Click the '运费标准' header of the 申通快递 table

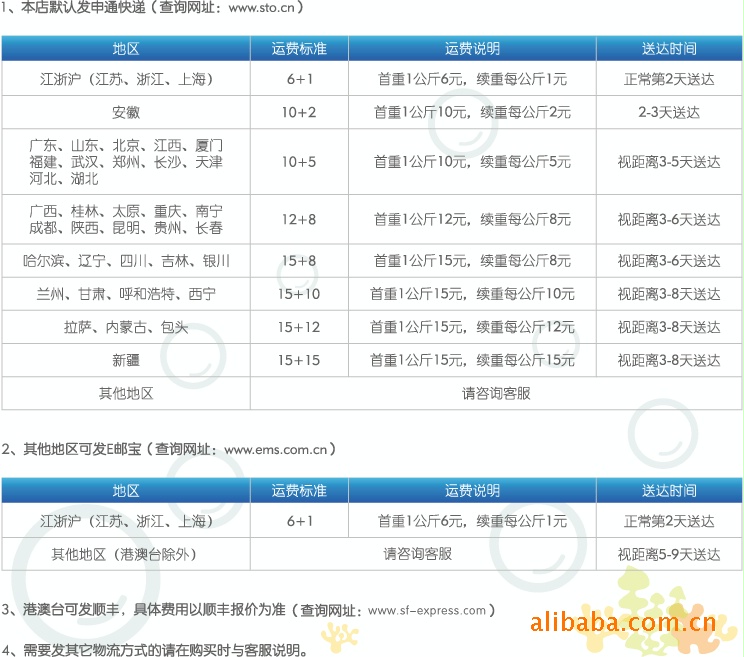click(299, 48)
